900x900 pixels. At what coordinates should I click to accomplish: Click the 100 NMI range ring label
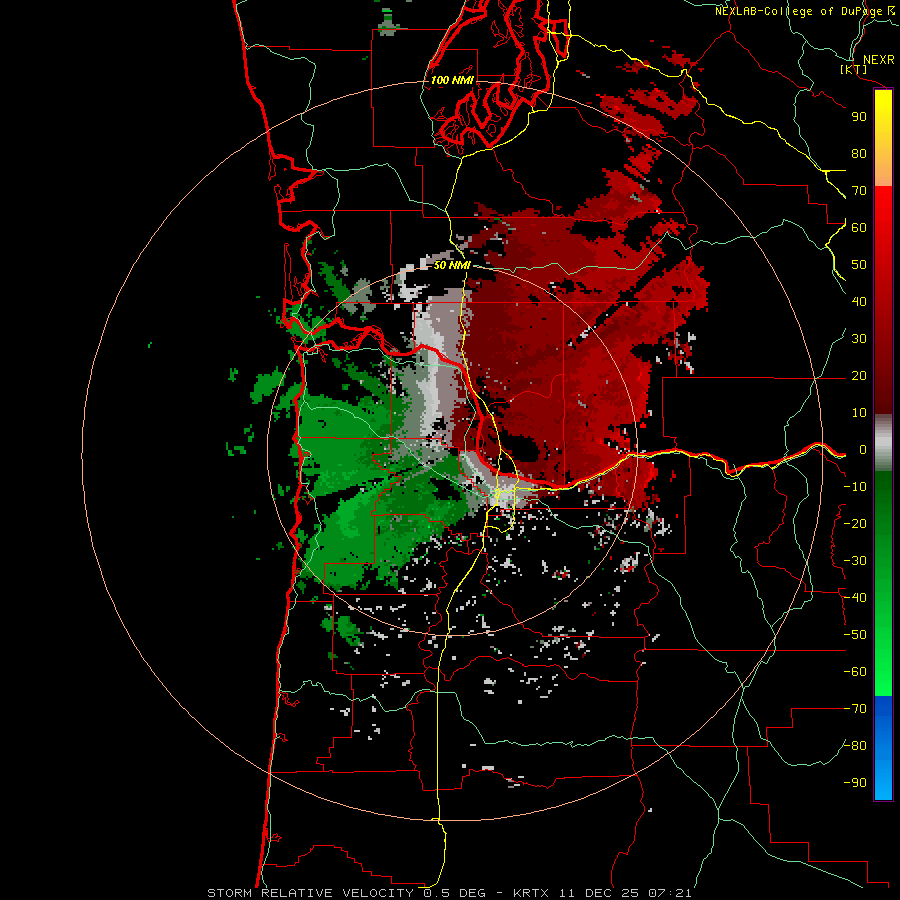coord(452,80)
